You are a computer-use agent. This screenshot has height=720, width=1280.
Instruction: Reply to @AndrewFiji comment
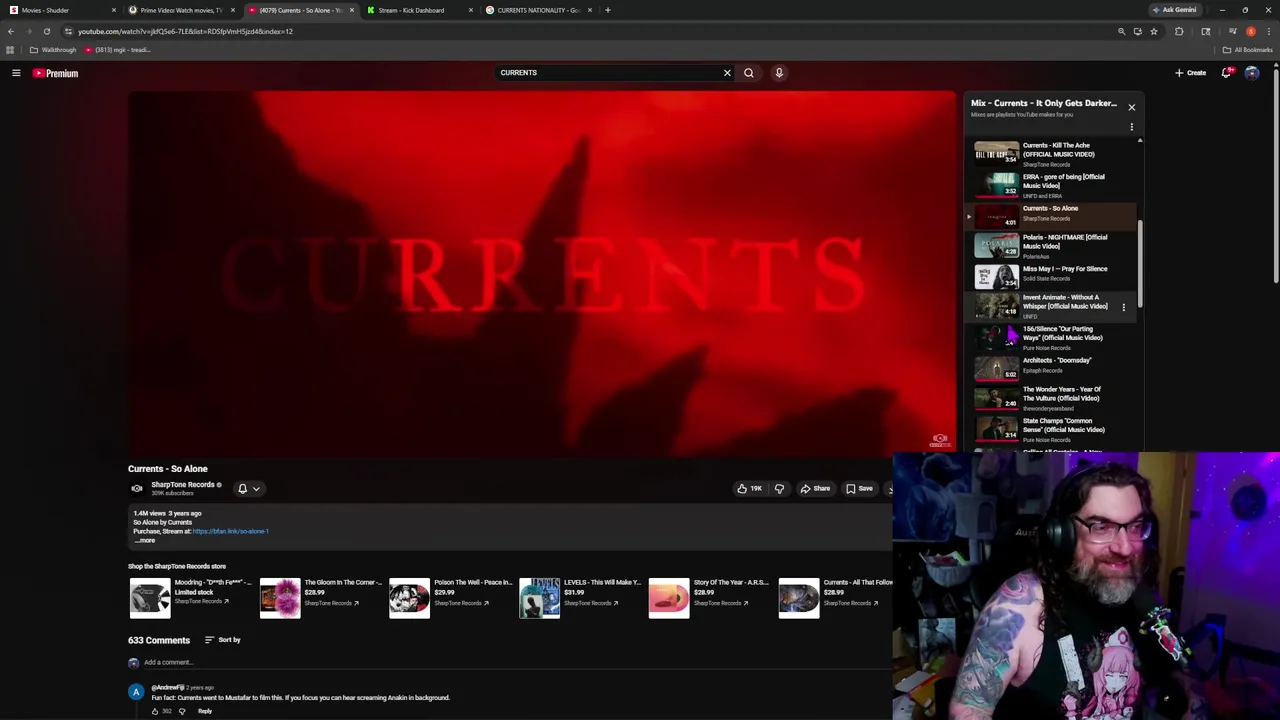pyautogui.click(x=205, y=711)
